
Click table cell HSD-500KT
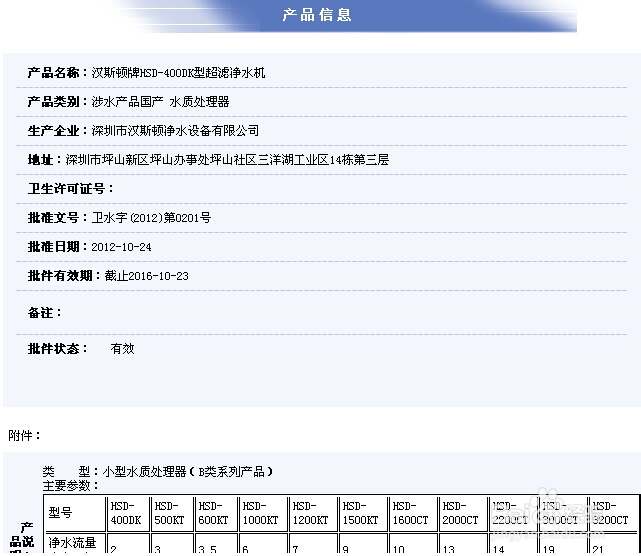click(172, 513)
